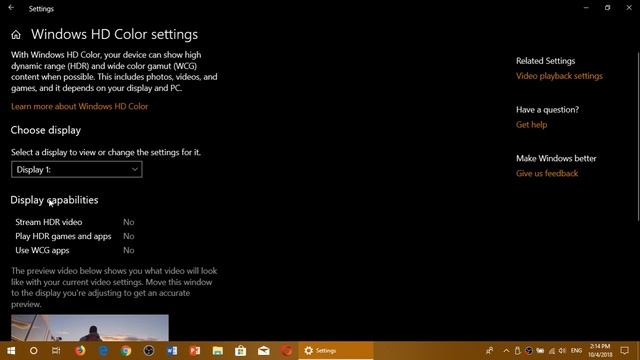Viewport: 640px width, 360px height.
Task: Open the Learn more about Windows HD Color link
Action: 80,107
